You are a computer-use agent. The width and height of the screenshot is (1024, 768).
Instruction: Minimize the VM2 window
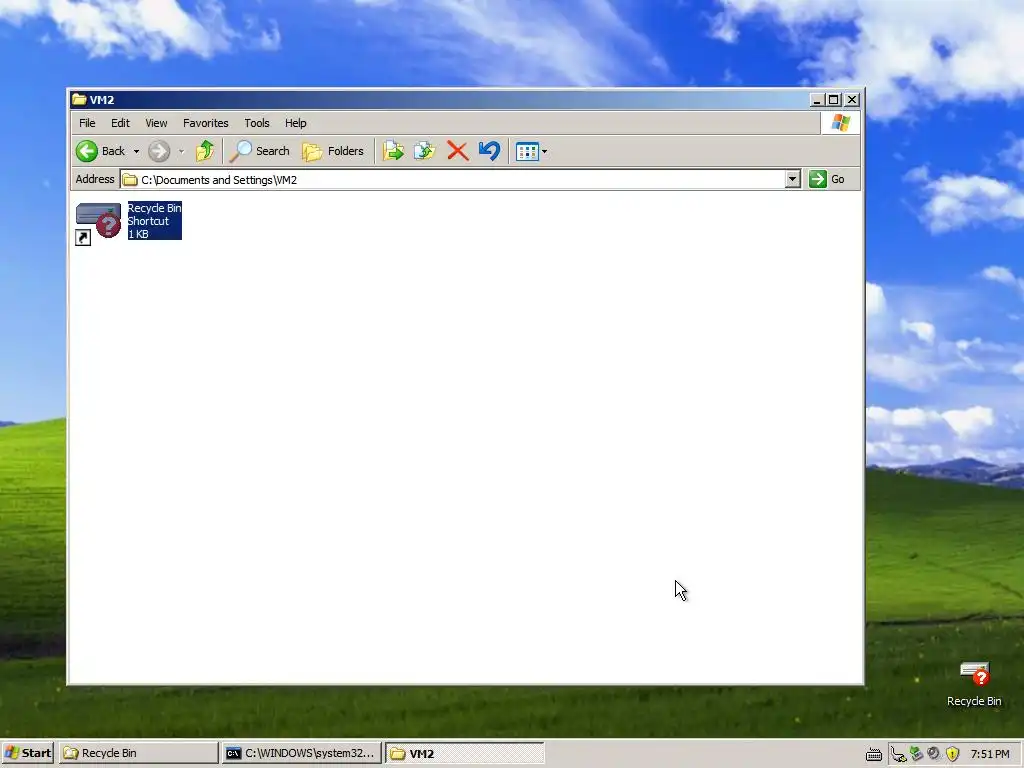pyautogui.click(x=817, y=100)
